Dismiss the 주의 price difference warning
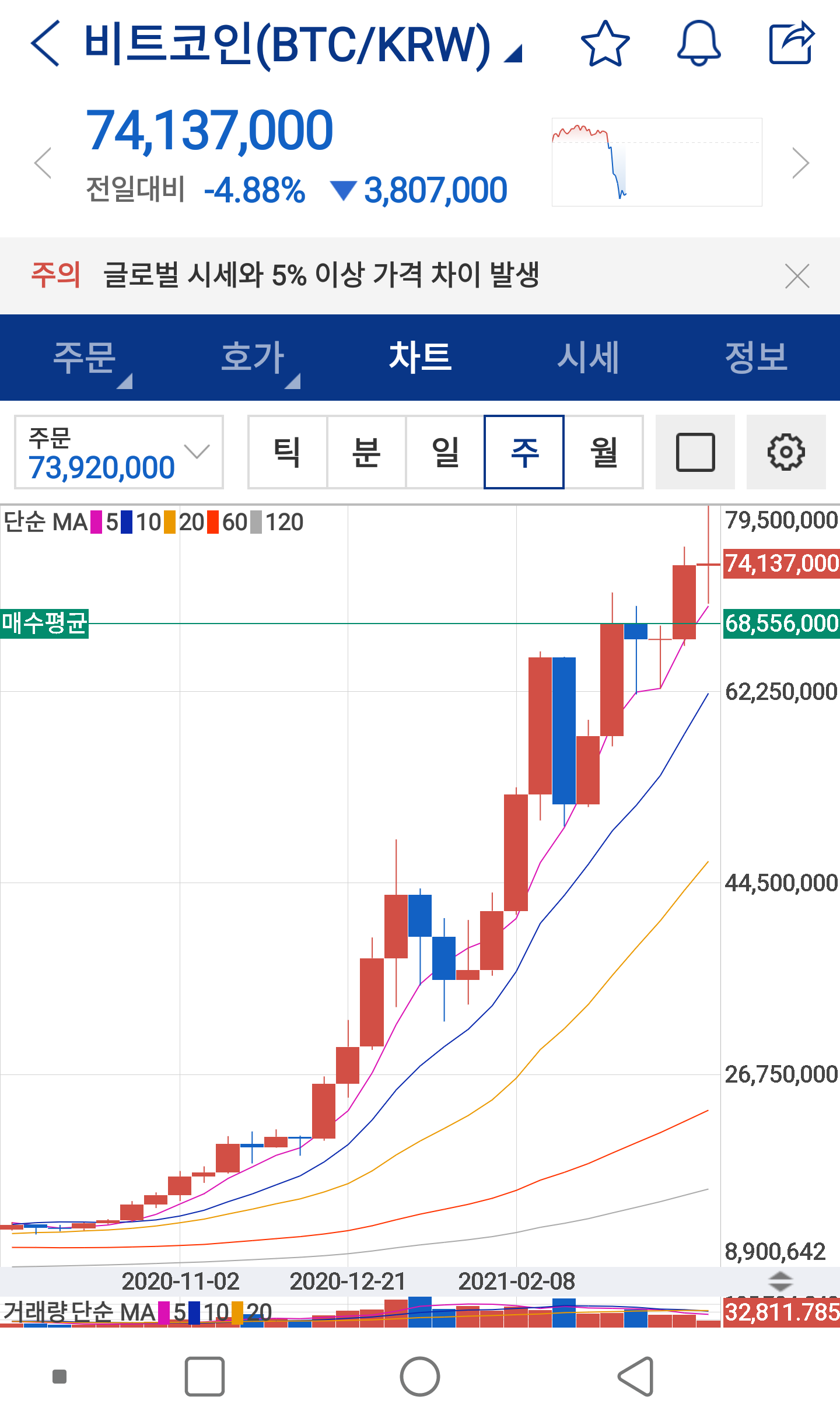Screen dimensions: 840x1425 click(x=797, y=276)
